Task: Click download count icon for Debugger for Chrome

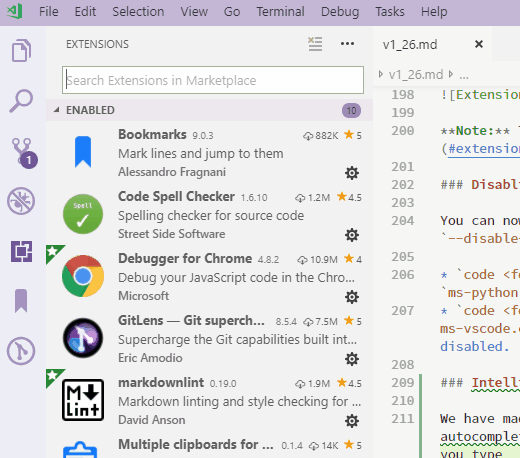Action: click(x=302, y=260)
